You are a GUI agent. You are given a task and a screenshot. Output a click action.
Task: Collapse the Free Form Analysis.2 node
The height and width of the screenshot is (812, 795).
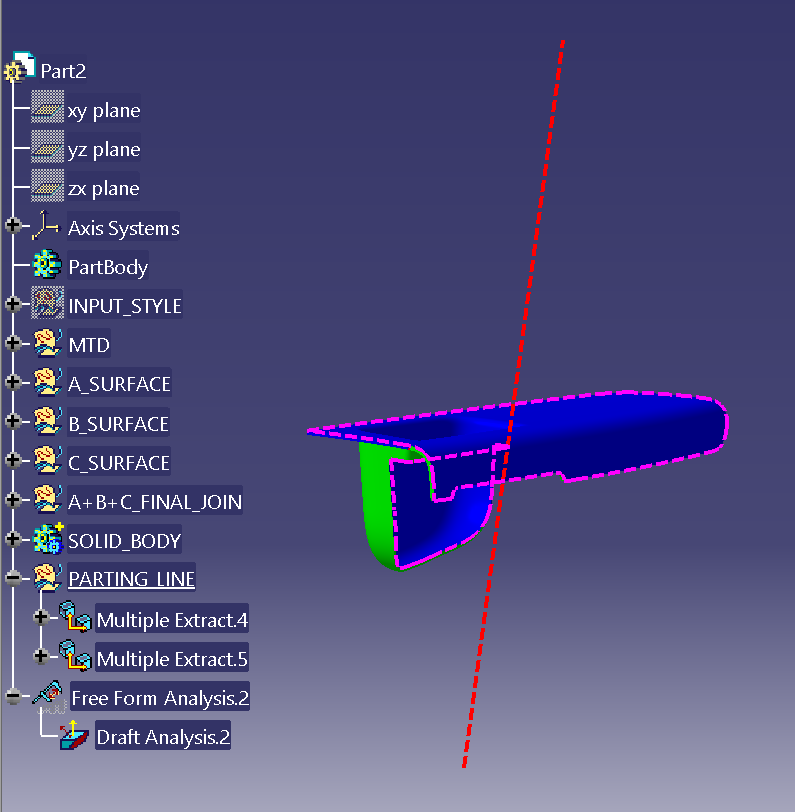coord(13,696)
